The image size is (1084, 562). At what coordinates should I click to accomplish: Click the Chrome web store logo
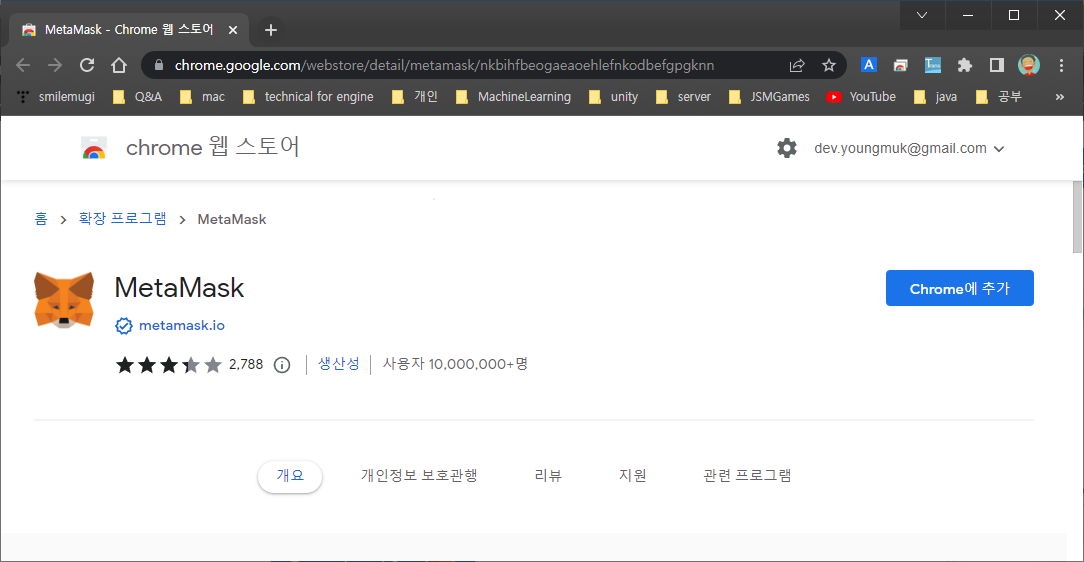coord(94,148)
